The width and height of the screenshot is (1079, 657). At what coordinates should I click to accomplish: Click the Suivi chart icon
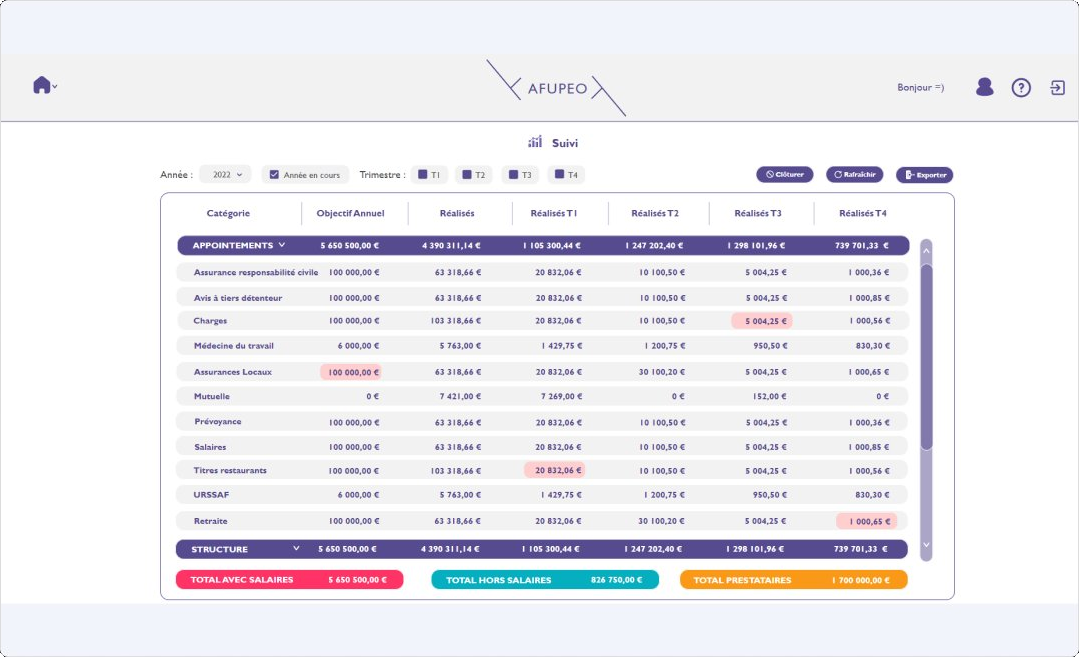[x=535, y=142]
